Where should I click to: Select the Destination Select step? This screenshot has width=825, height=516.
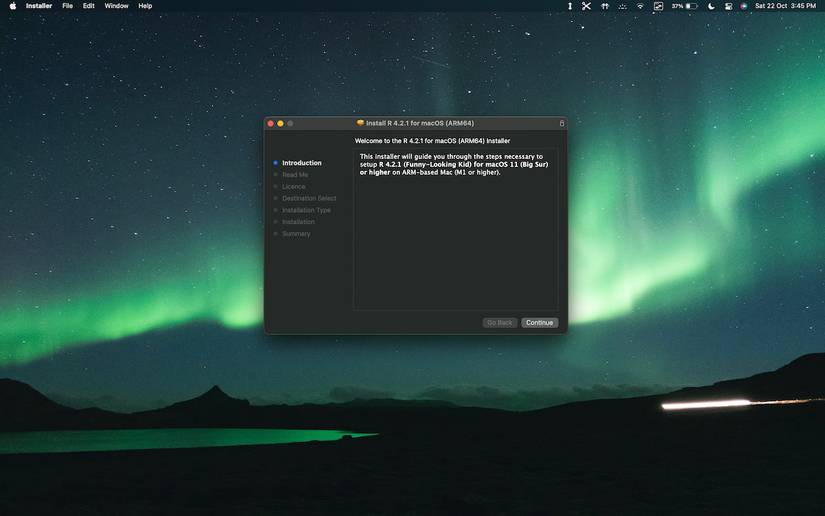pos(309,198)
